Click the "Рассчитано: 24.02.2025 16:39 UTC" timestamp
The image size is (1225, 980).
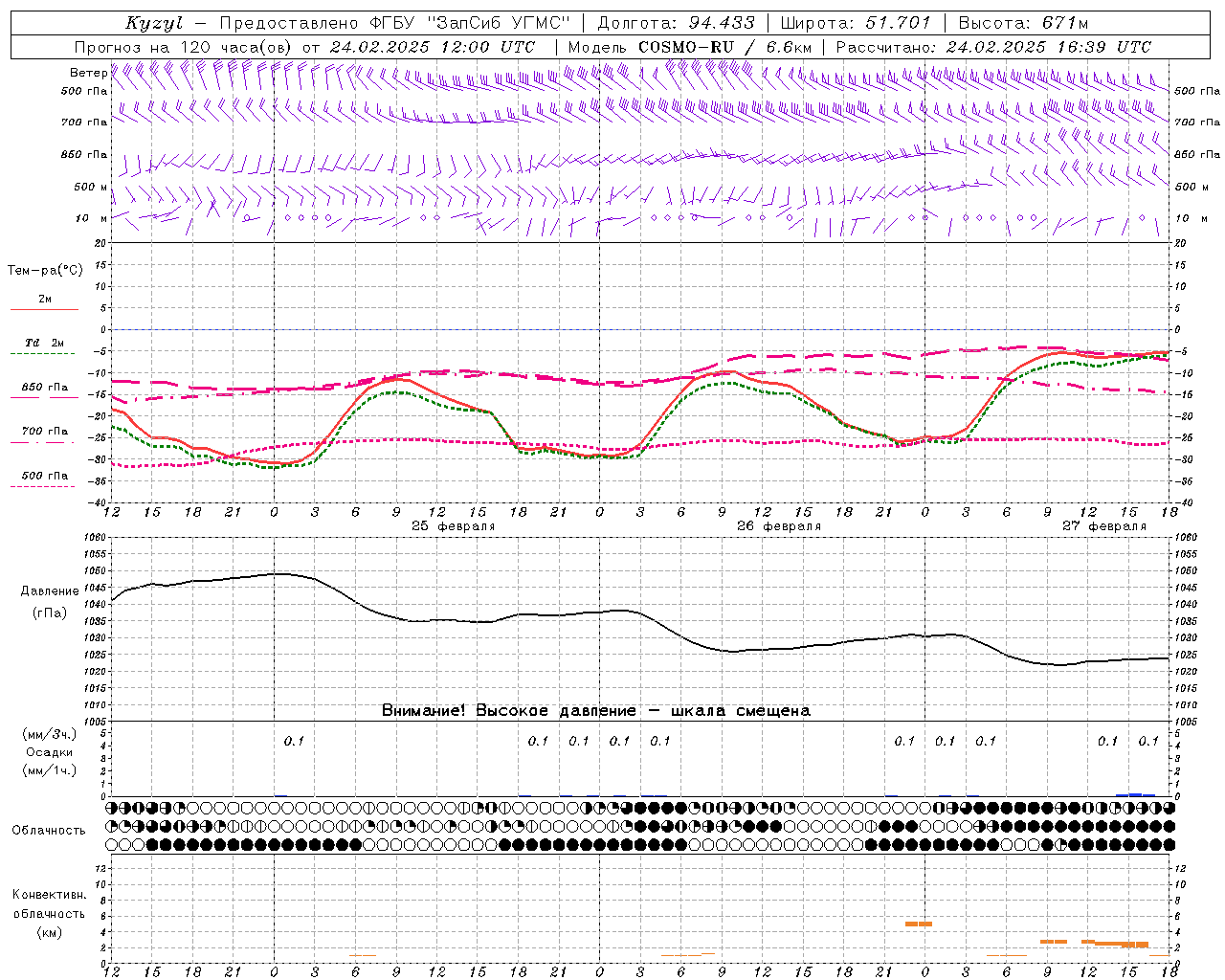pos(993,47)
